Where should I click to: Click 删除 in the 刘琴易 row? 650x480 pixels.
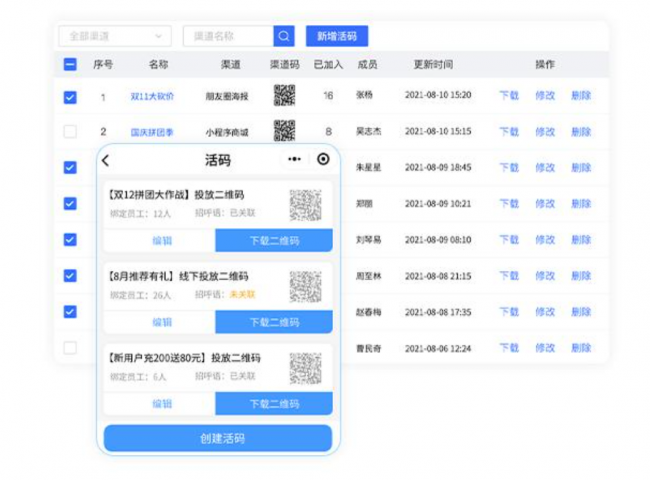click(581, 240)
